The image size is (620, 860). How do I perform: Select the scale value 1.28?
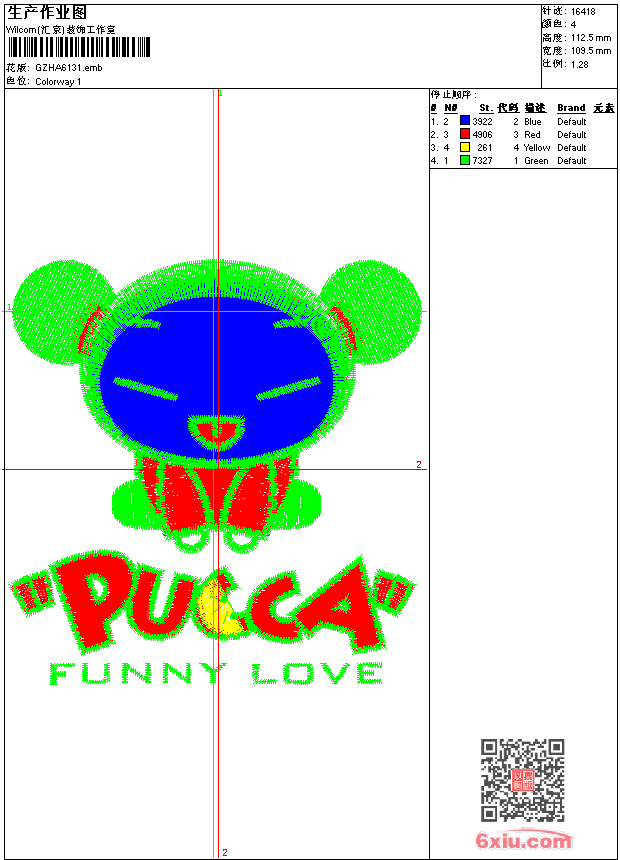point(579,64)
